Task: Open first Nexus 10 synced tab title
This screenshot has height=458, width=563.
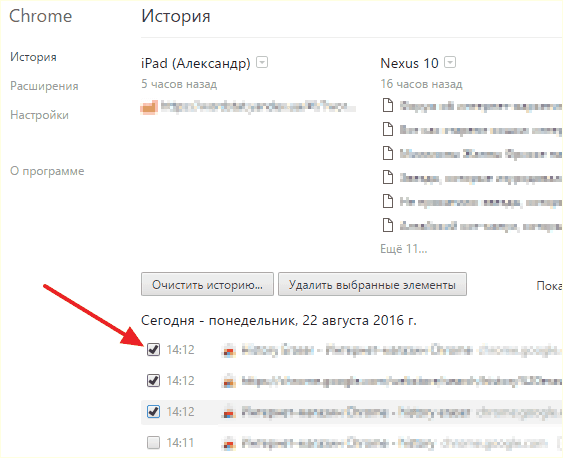Action: pos(481,106)
